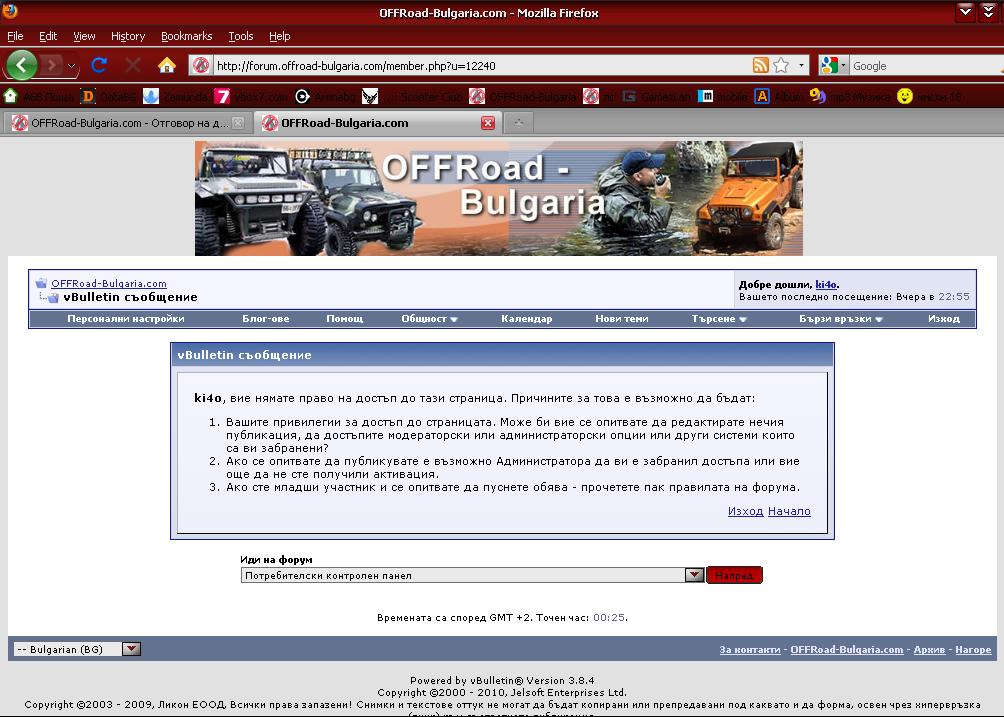Open the View menu
This screenshot has width=1004, height=717.
pos(84,36)
